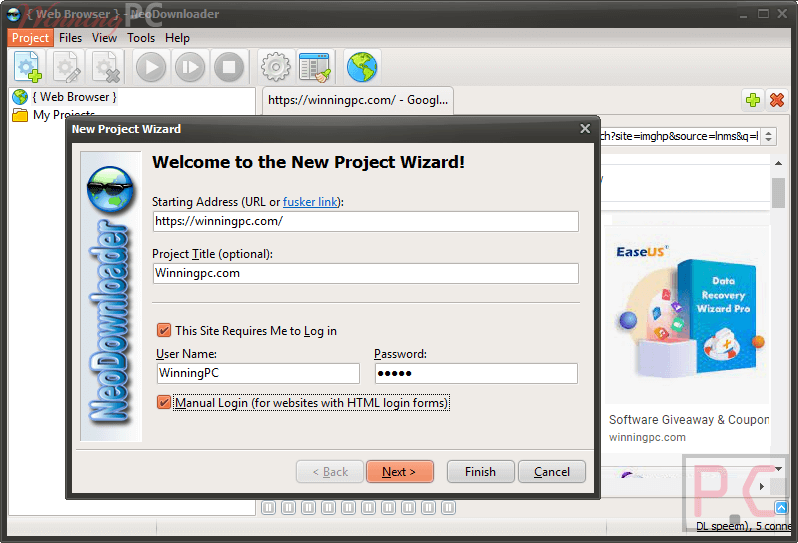Click the Delete Project gear-with-X icon
Viewport: 798px width, 543px height.
point(106,67)
